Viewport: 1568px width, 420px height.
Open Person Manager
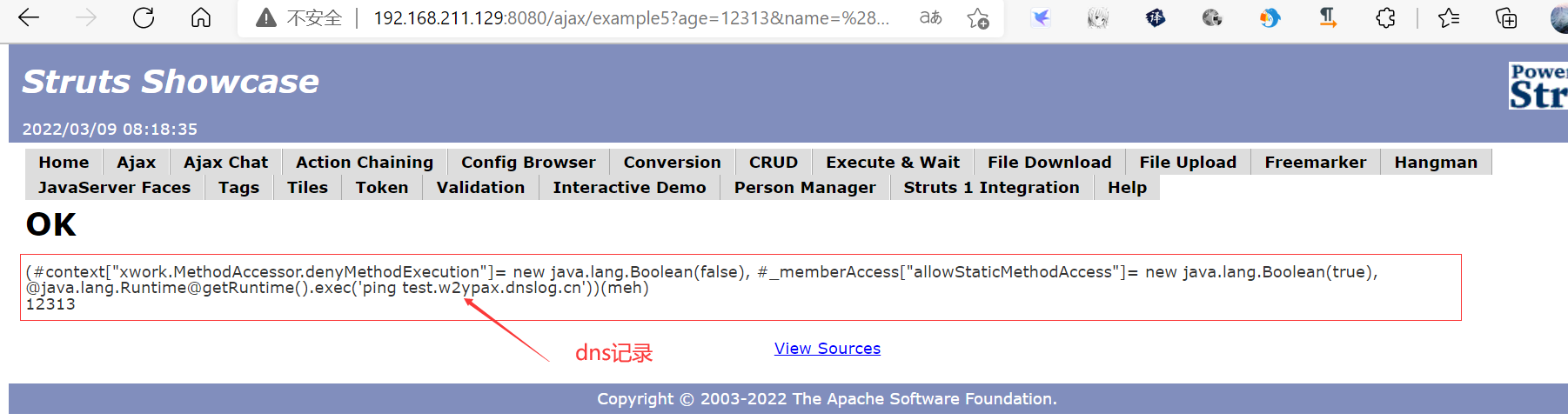(x=805, y=187)
